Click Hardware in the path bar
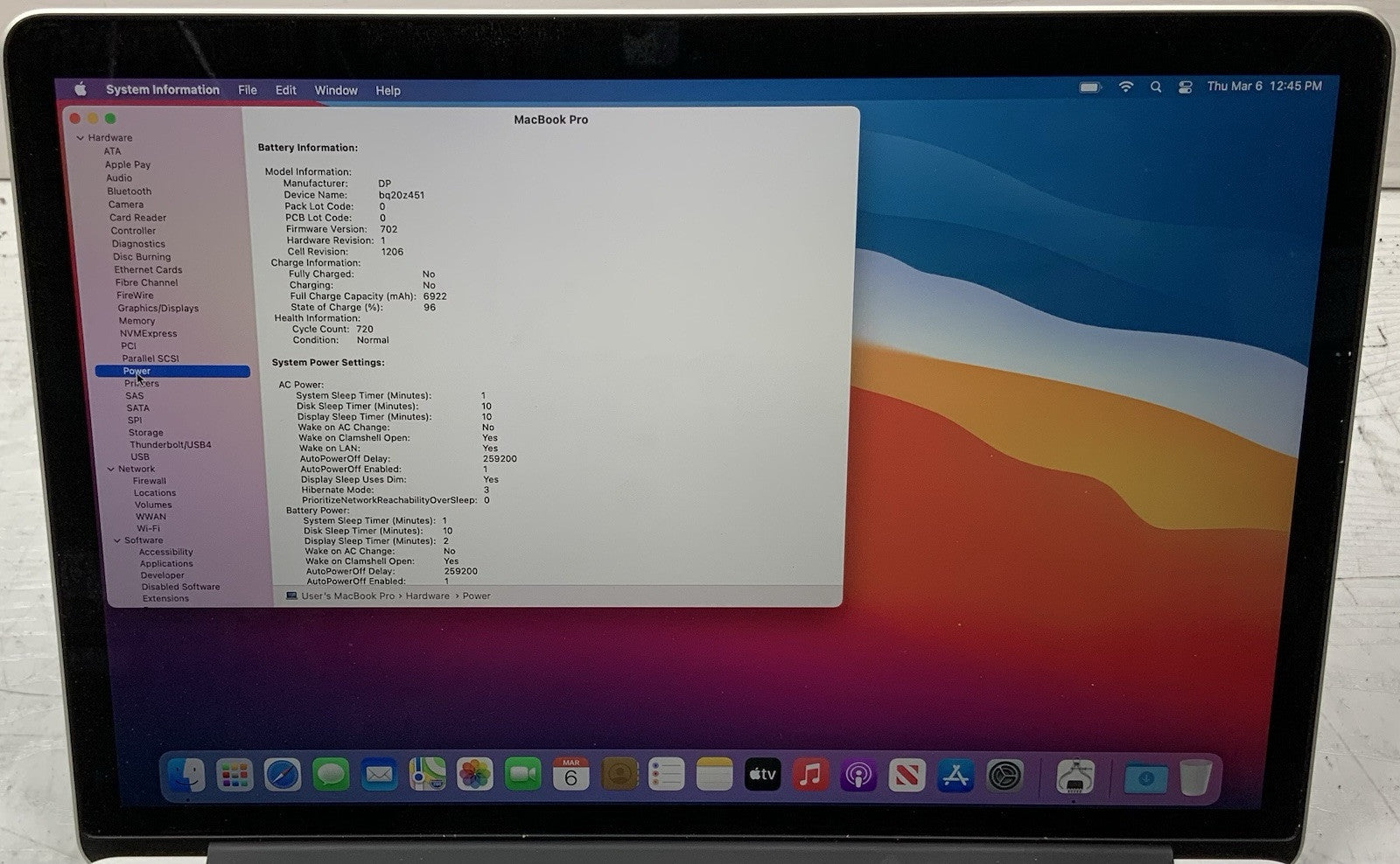This screenshot has height=864, width=1400. [x=427, y=596]
